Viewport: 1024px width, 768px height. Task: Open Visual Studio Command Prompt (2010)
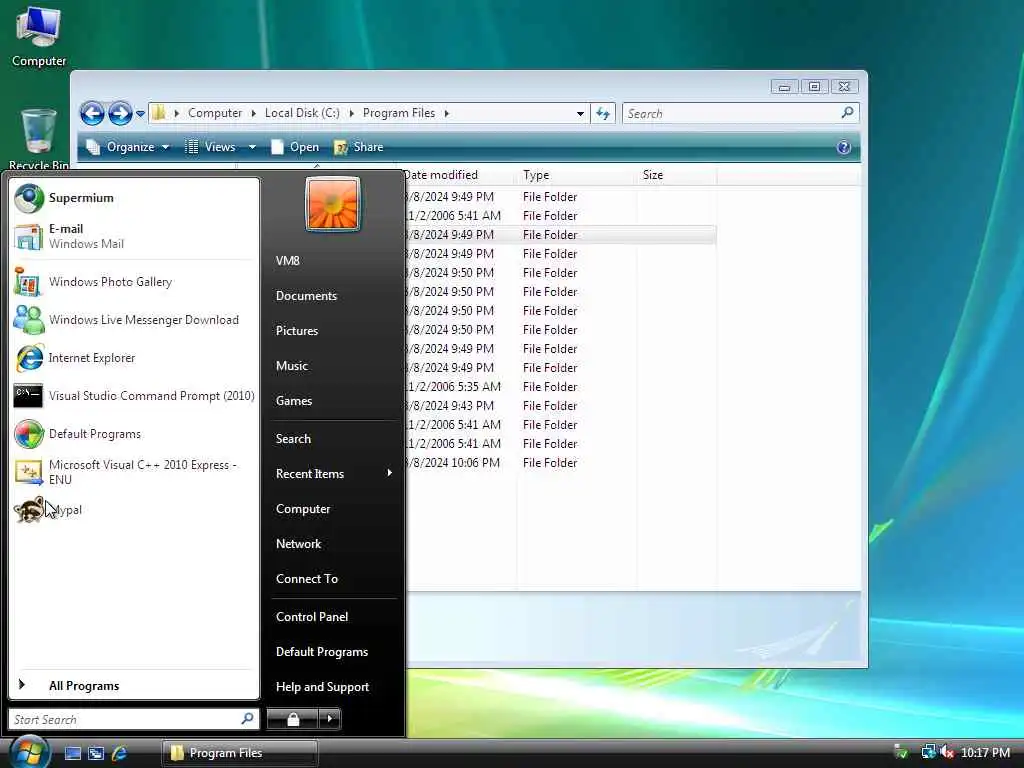134,396
